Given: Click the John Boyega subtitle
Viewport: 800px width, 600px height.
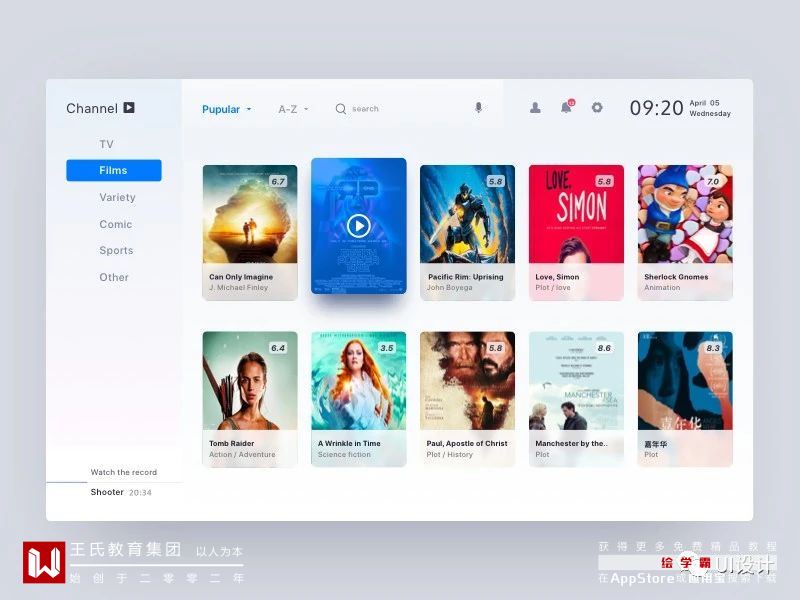Looking at the screenshot, I should click(x=449, y=288).
